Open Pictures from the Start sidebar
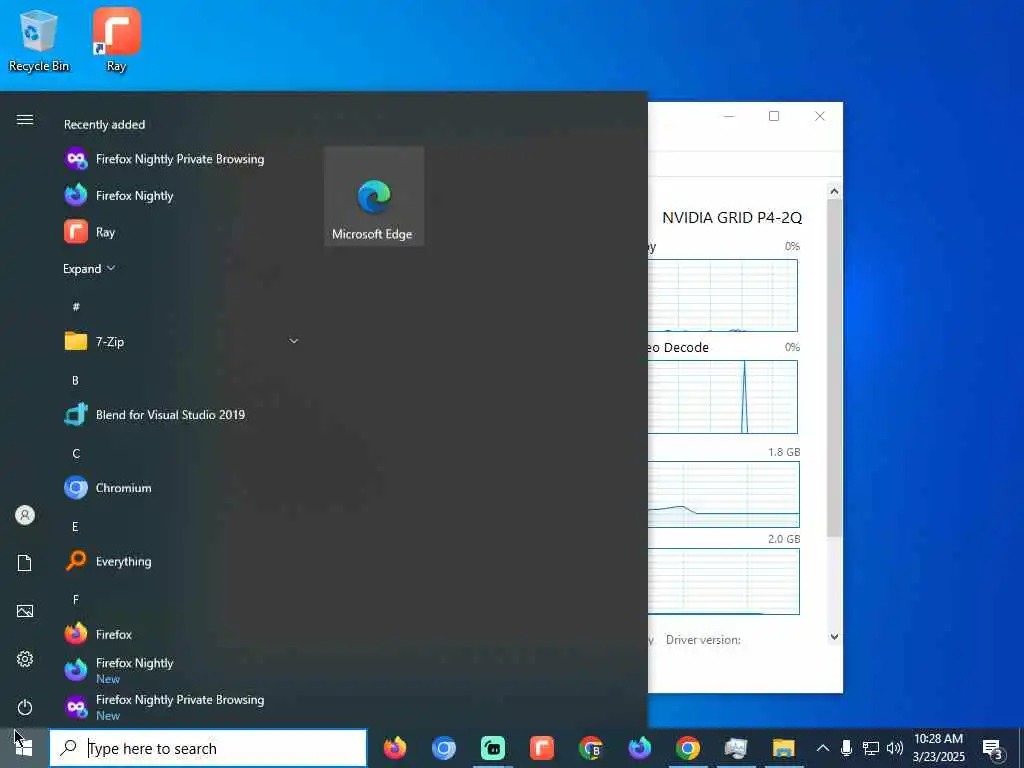 [x=25, y=611]
